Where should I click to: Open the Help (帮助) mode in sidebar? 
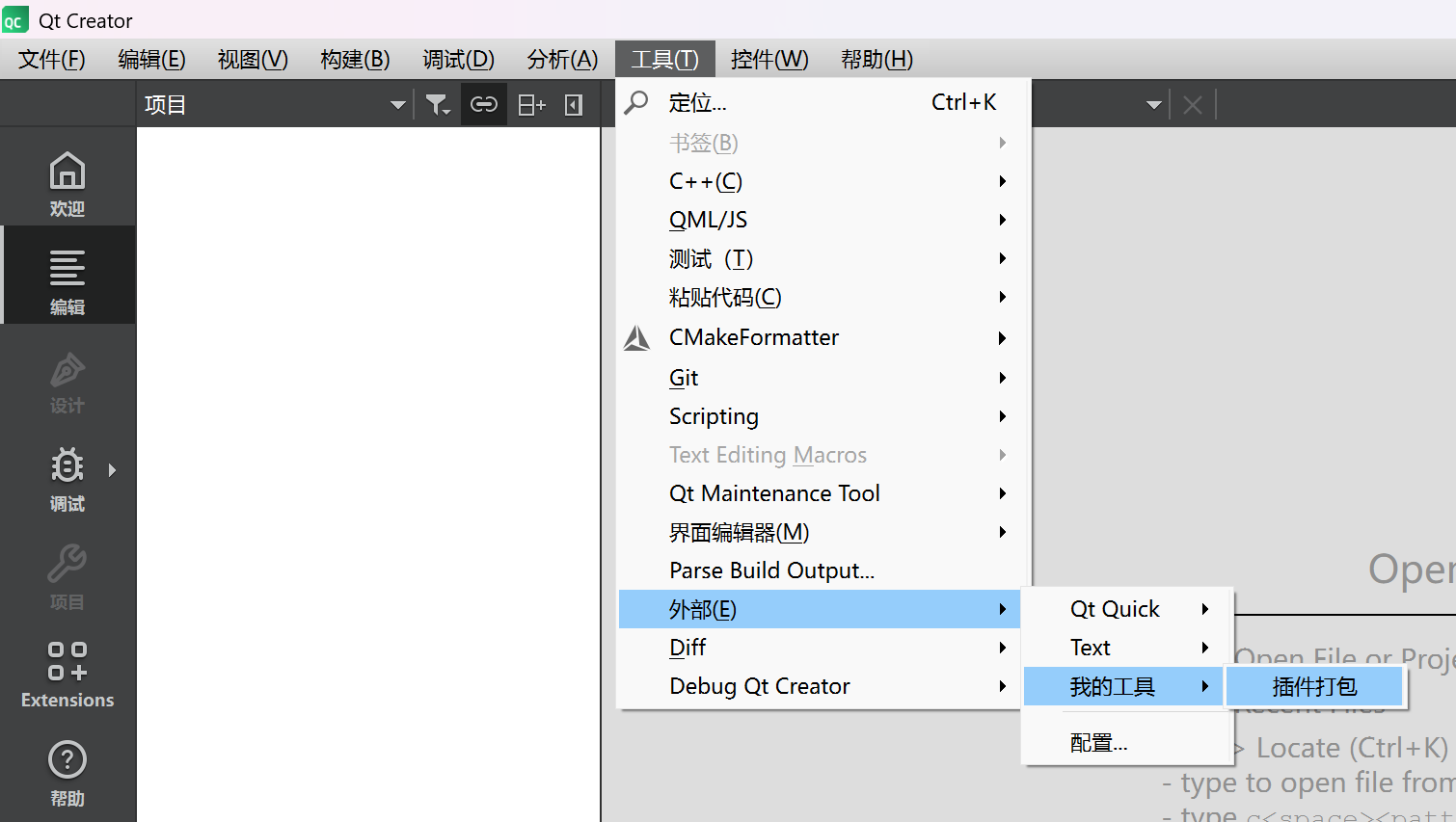click(x=67, y=773)
